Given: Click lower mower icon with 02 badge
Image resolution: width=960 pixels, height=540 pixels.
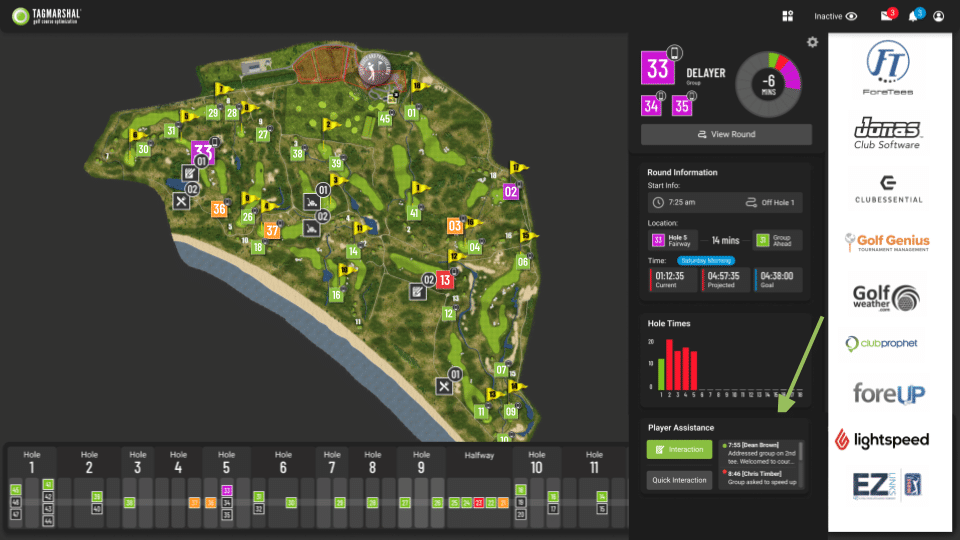Looking at the screenshot, I should (x=312, y=229).
